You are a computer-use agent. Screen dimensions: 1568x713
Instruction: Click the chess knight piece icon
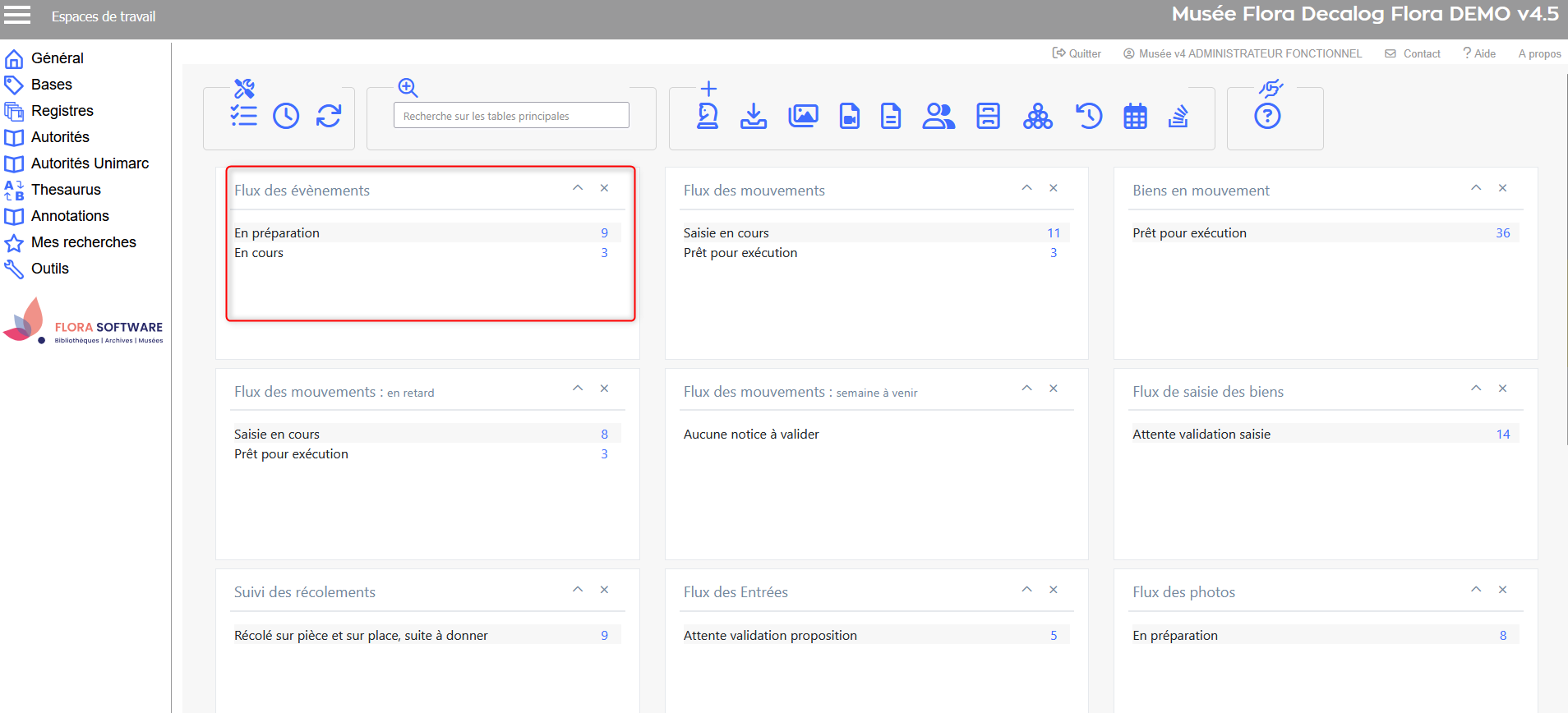coord(708,116)
